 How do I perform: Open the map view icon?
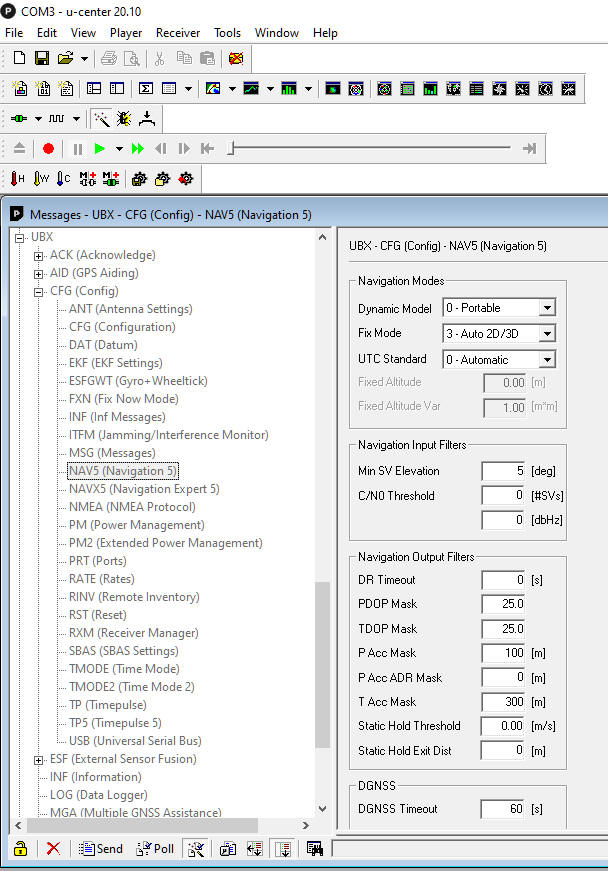pos(213,88)
